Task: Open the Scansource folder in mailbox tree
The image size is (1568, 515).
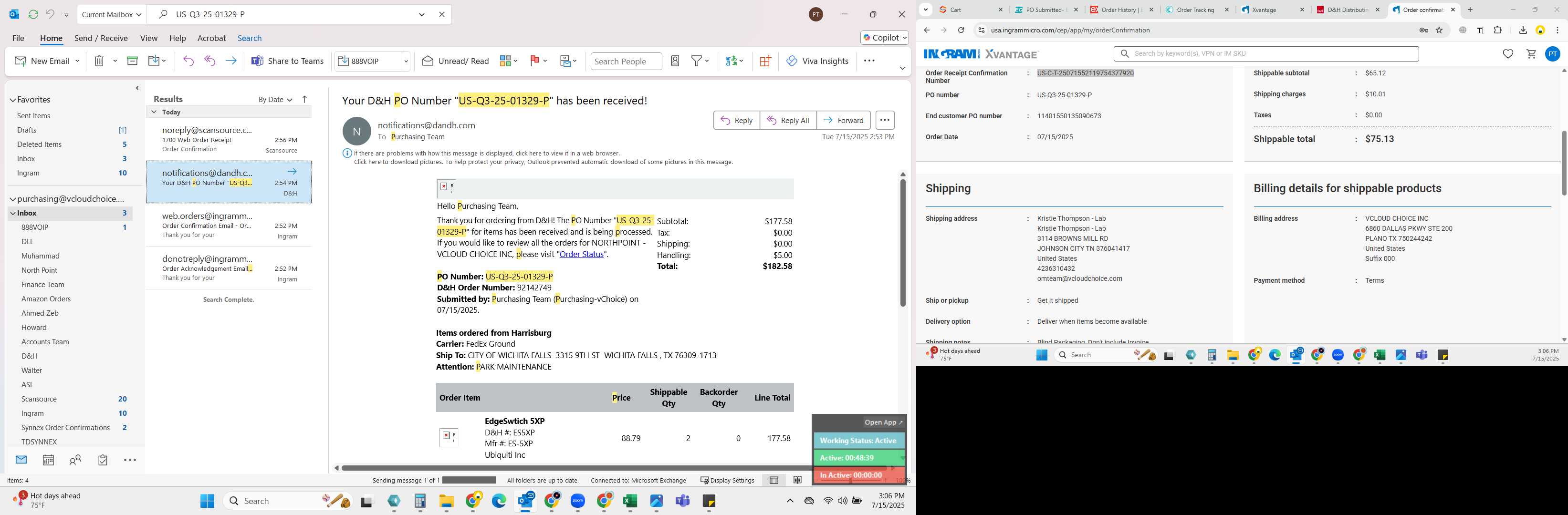Action: click(39, 399)
